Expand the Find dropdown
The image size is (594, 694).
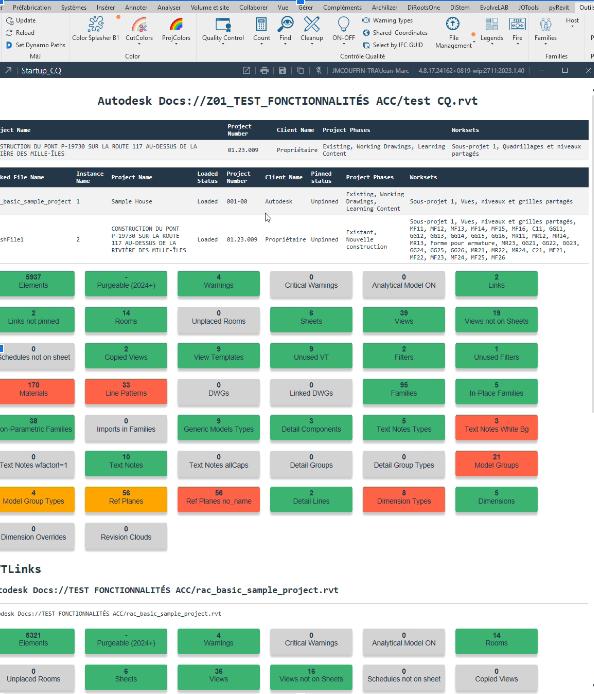click(x=285, y=44)
